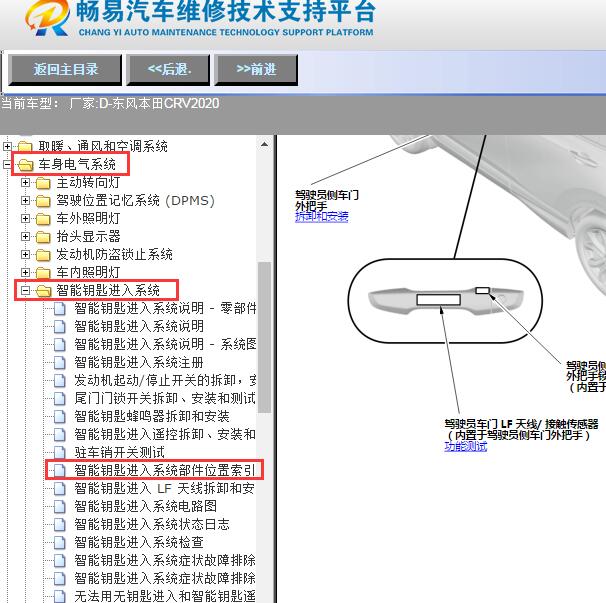Image resolution: width=606 pixels, height=603 pixels.
Task: Open the 拆卸和安装 link
Action: (x=322, y=216)
